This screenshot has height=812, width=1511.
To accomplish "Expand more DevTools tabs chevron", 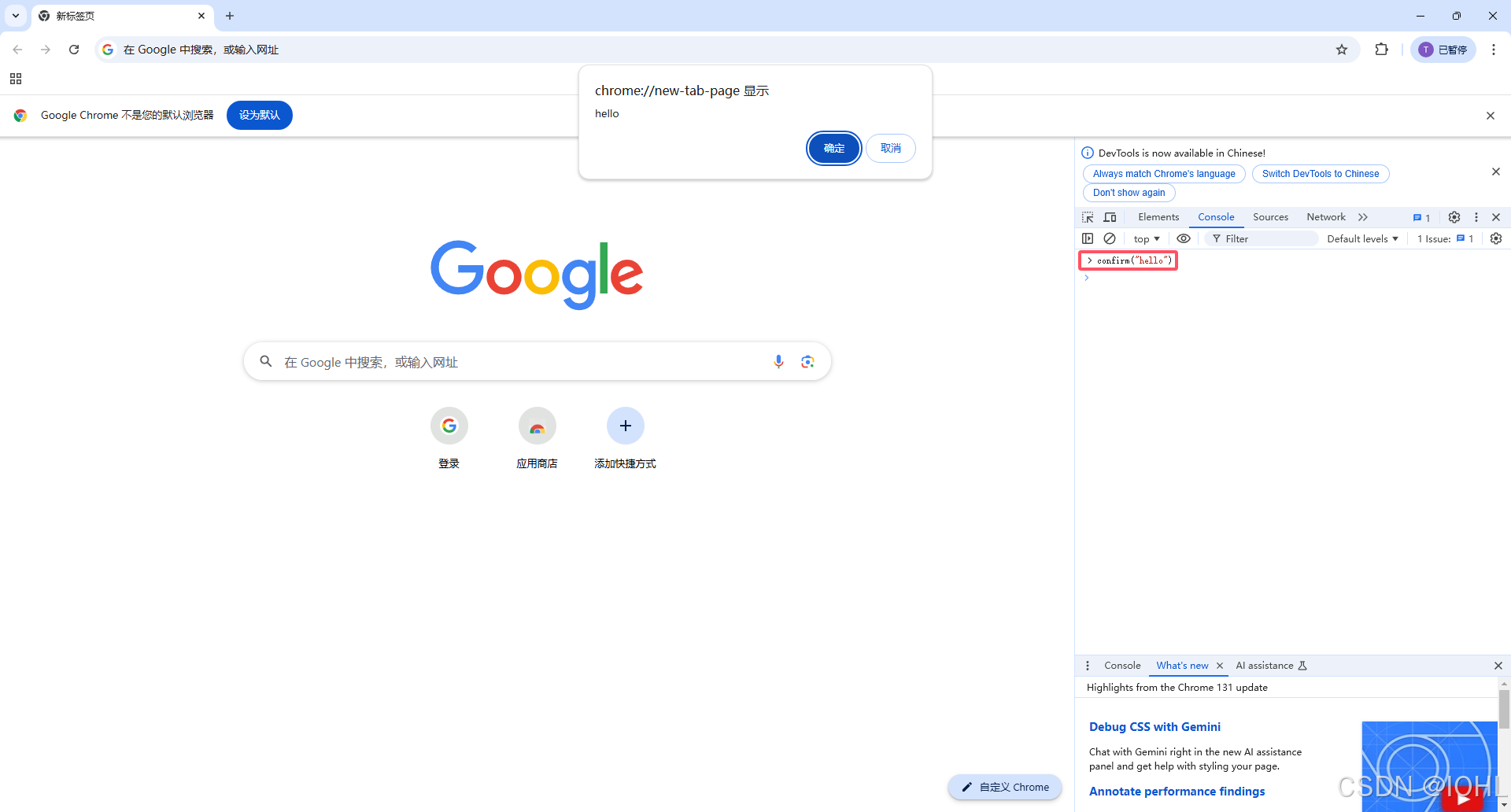I will pyautogui.click(x=1363, y=217).
